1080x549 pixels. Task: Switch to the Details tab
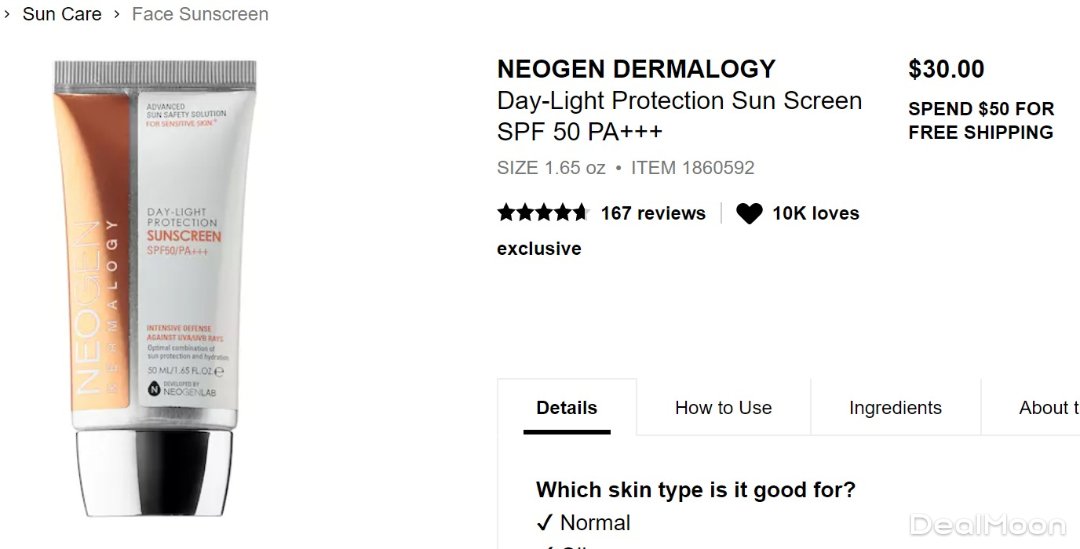[566, 408]
